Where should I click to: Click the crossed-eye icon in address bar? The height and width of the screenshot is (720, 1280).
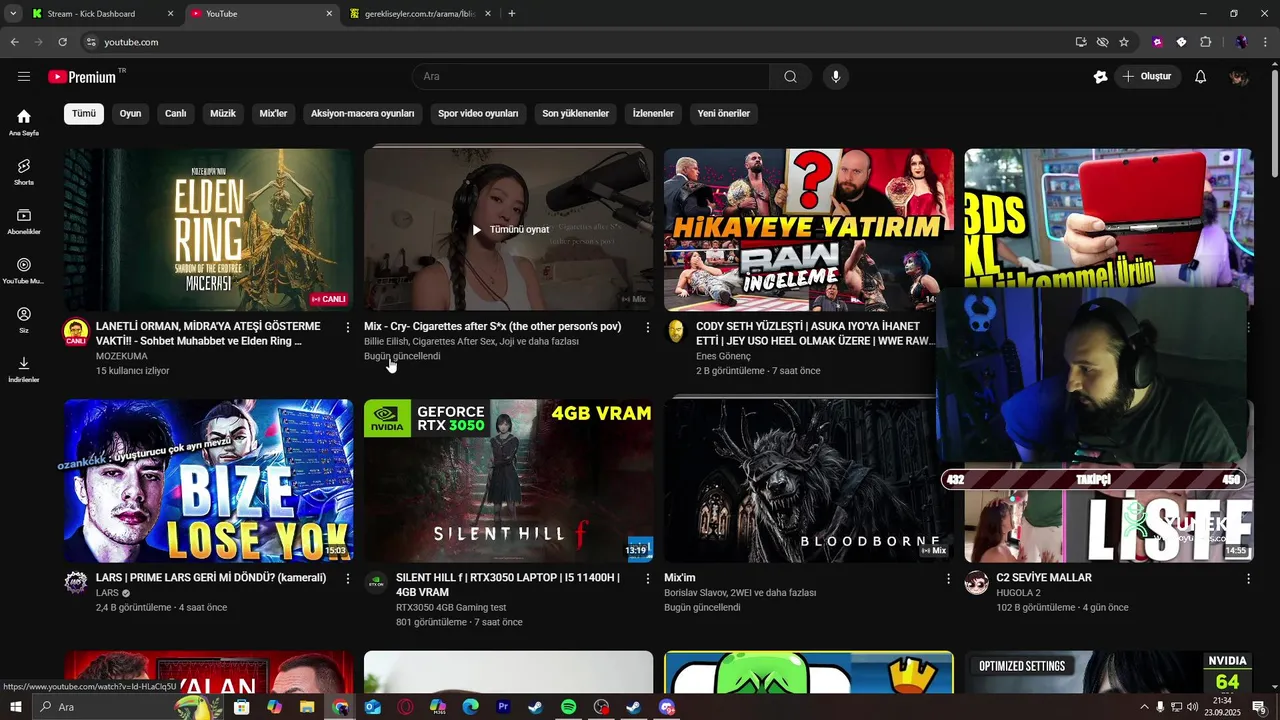1102,42
